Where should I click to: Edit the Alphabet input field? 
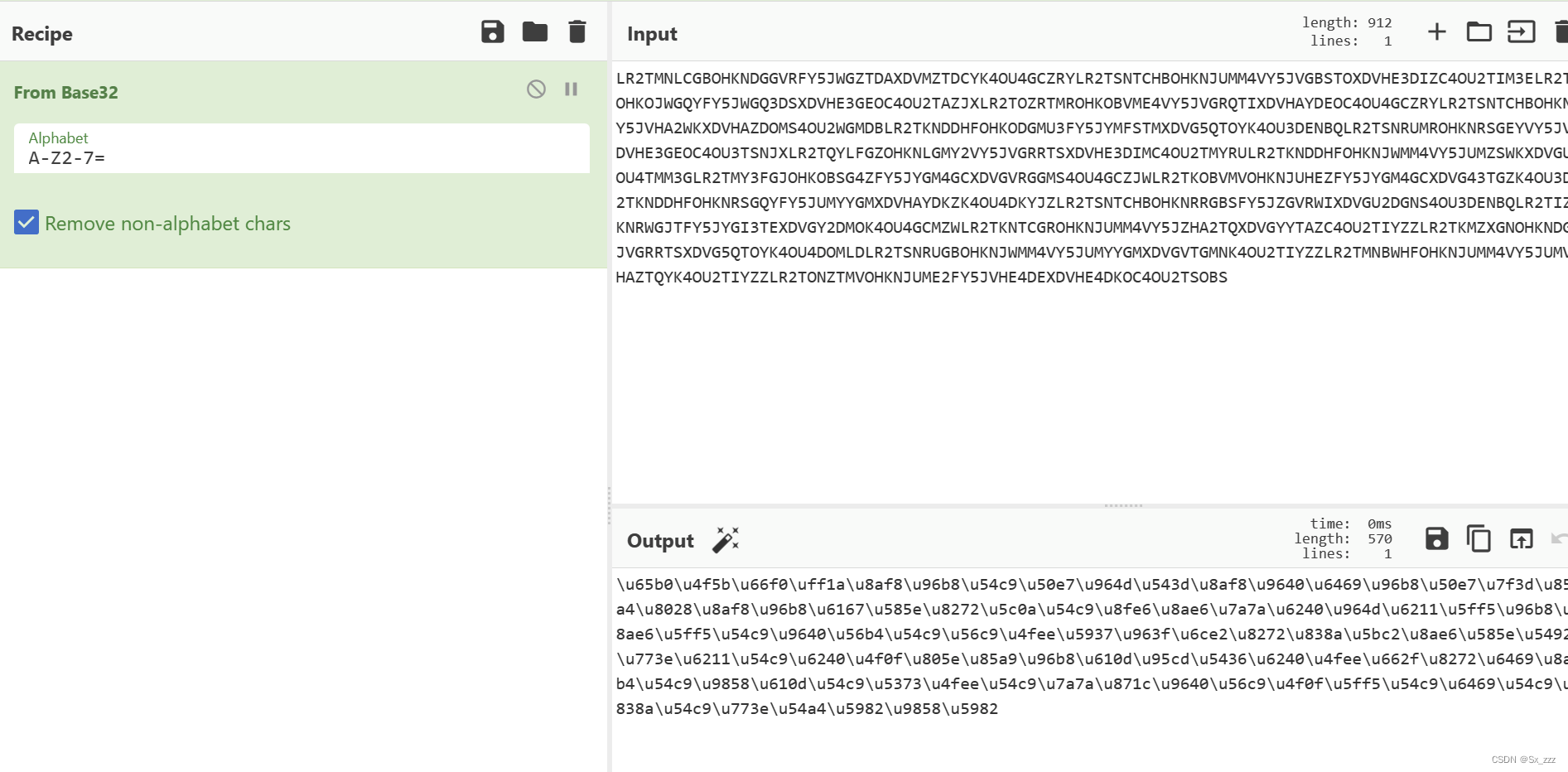point(302,149)
